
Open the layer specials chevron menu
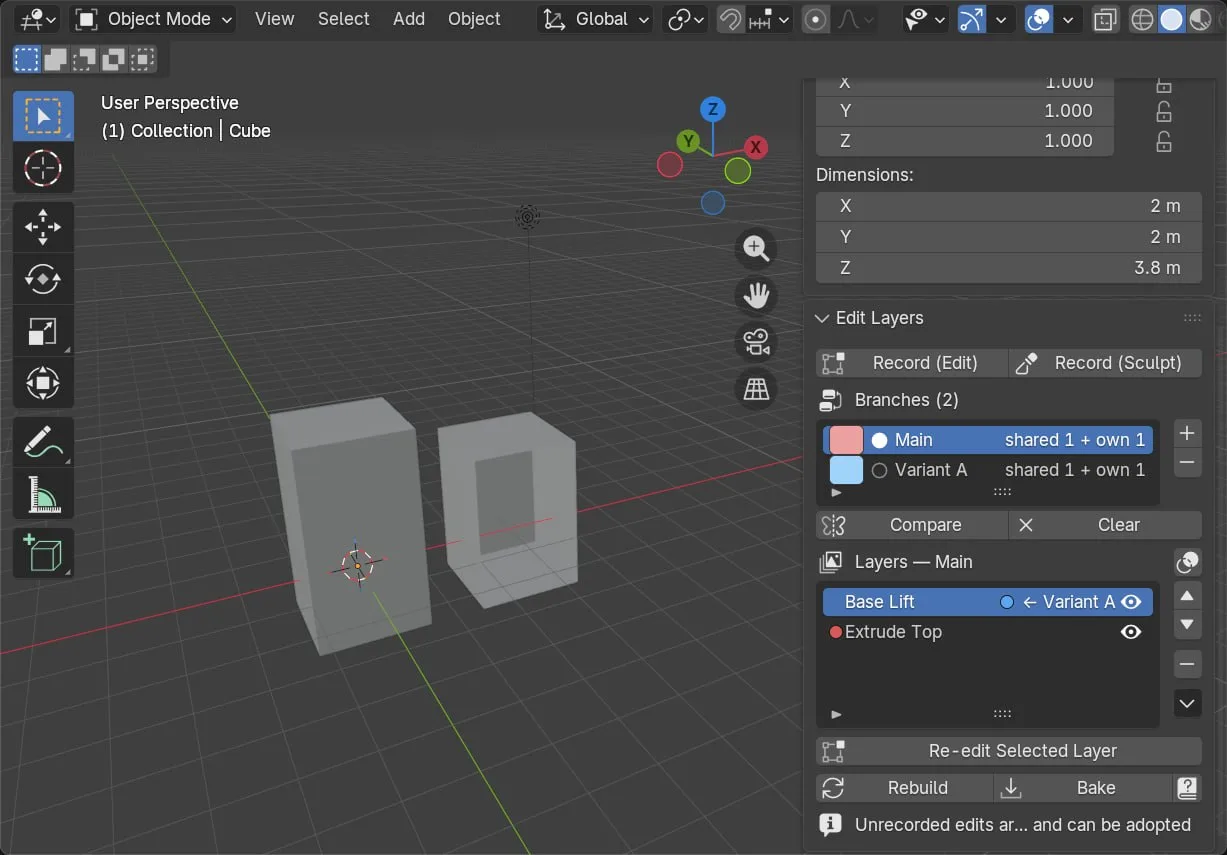(1187, 703)
